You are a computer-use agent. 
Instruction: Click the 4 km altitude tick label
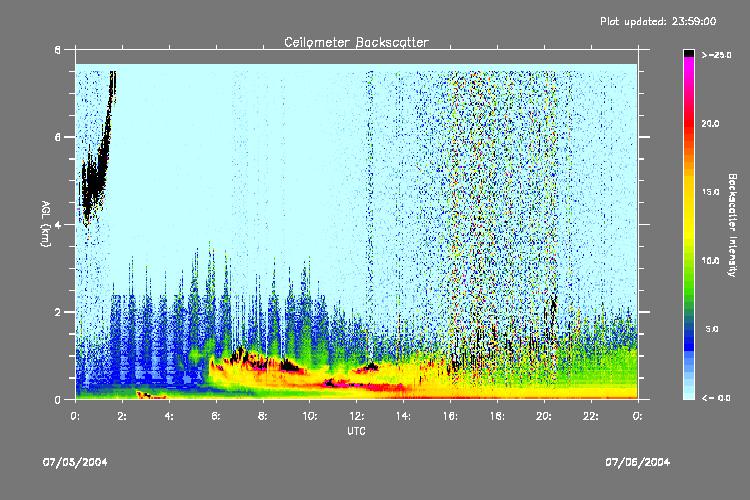[58, 224]
